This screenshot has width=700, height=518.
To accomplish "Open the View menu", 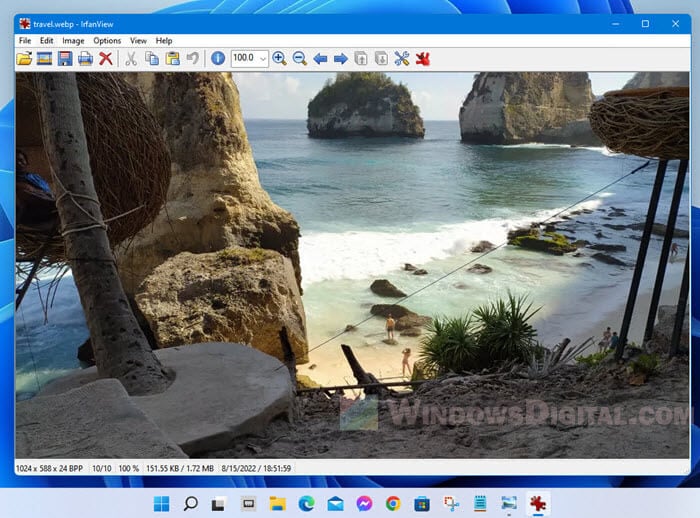I will click(x=138, y=41).
